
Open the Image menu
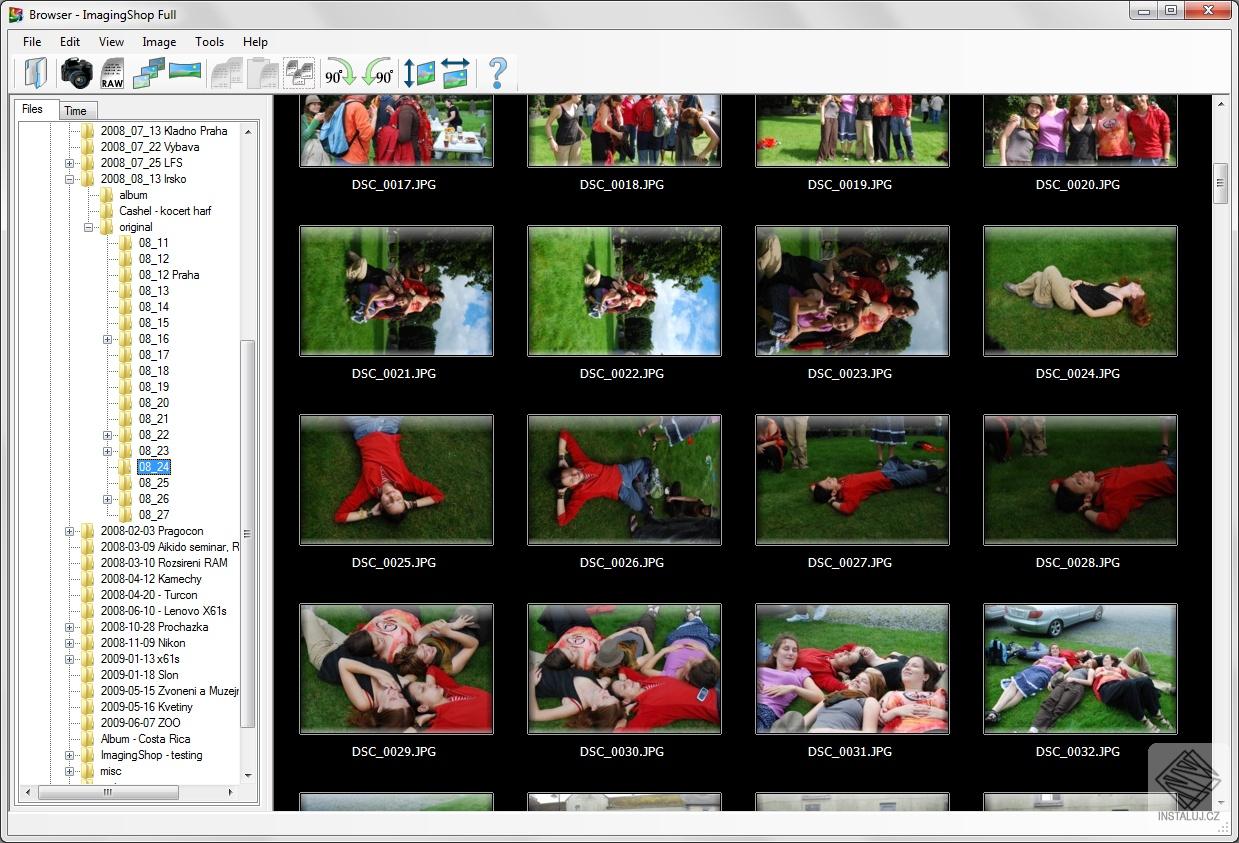[x=158, y=42]
